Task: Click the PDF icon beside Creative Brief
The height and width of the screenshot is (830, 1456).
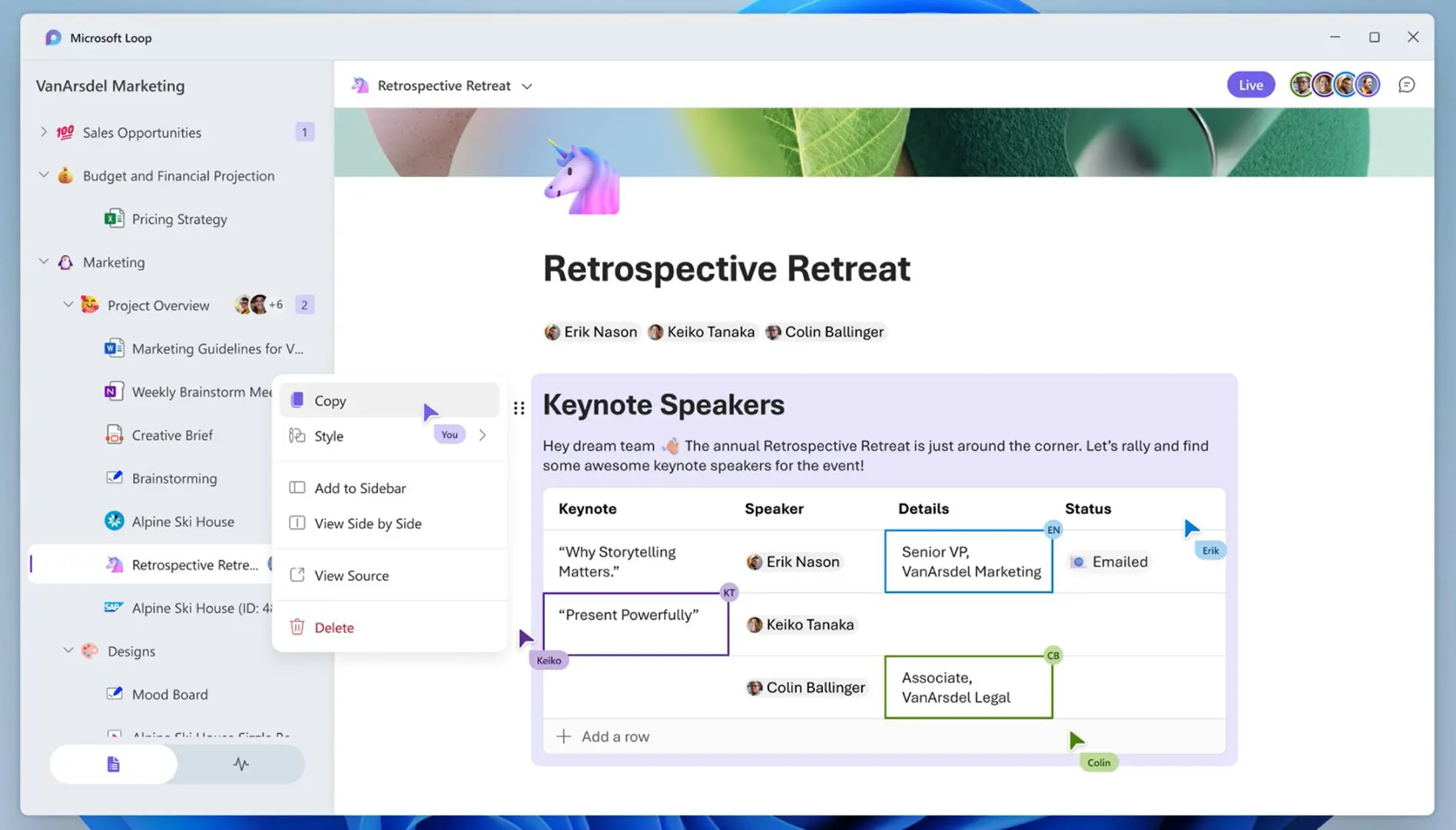Action: (x=114, y=435)
